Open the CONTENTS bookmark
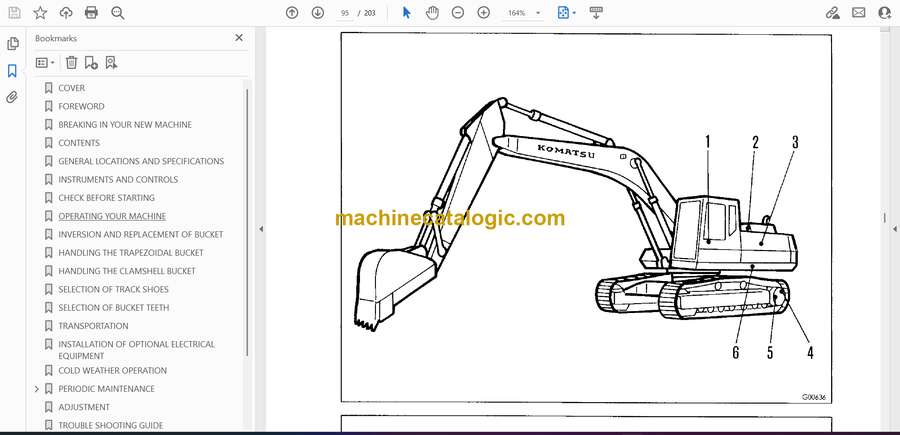 pyautogui.click(x=79, y=143)
